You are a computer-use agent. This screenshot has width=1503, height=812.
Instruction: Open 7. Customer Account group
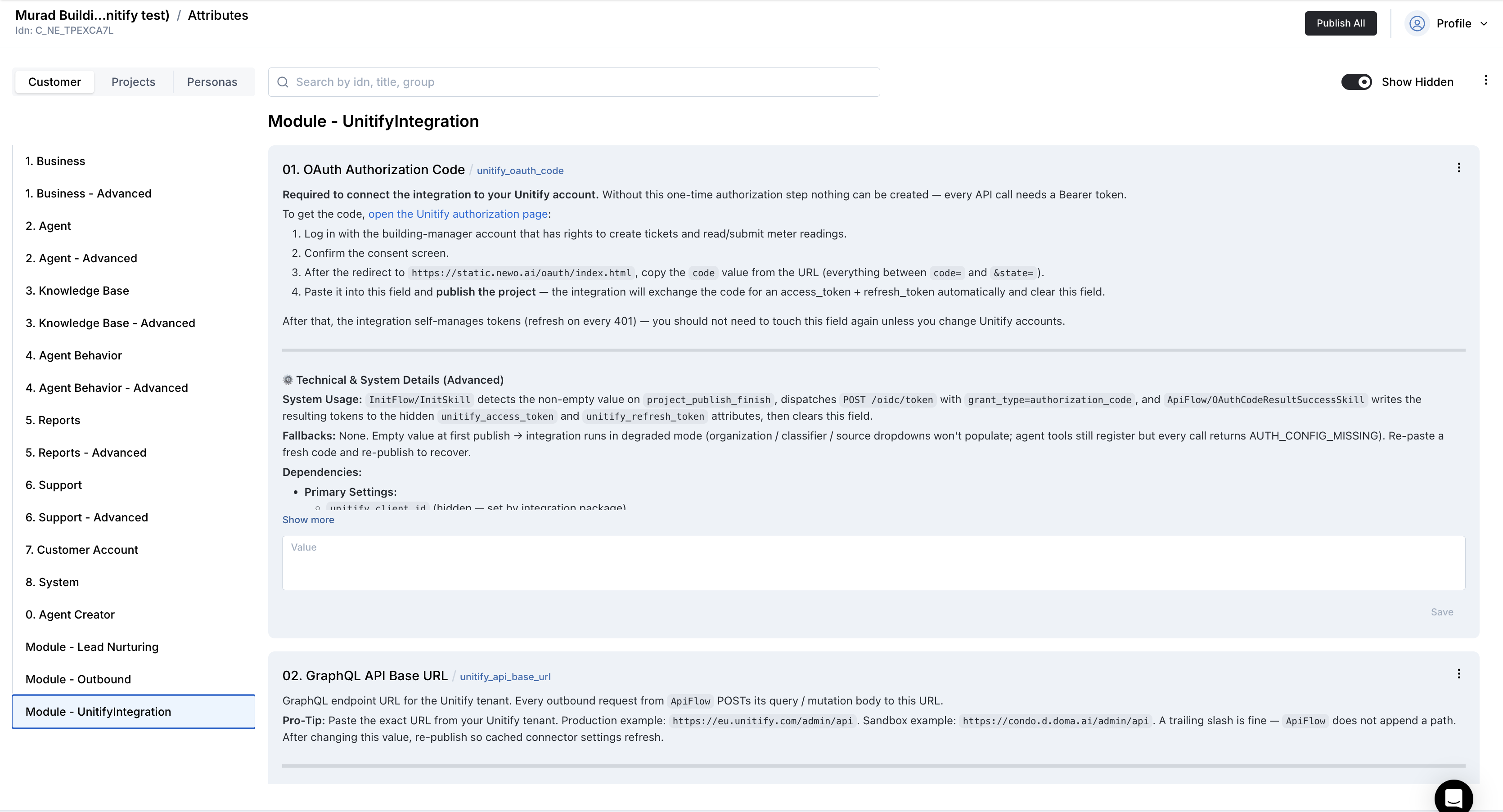[x=133, y=549]
